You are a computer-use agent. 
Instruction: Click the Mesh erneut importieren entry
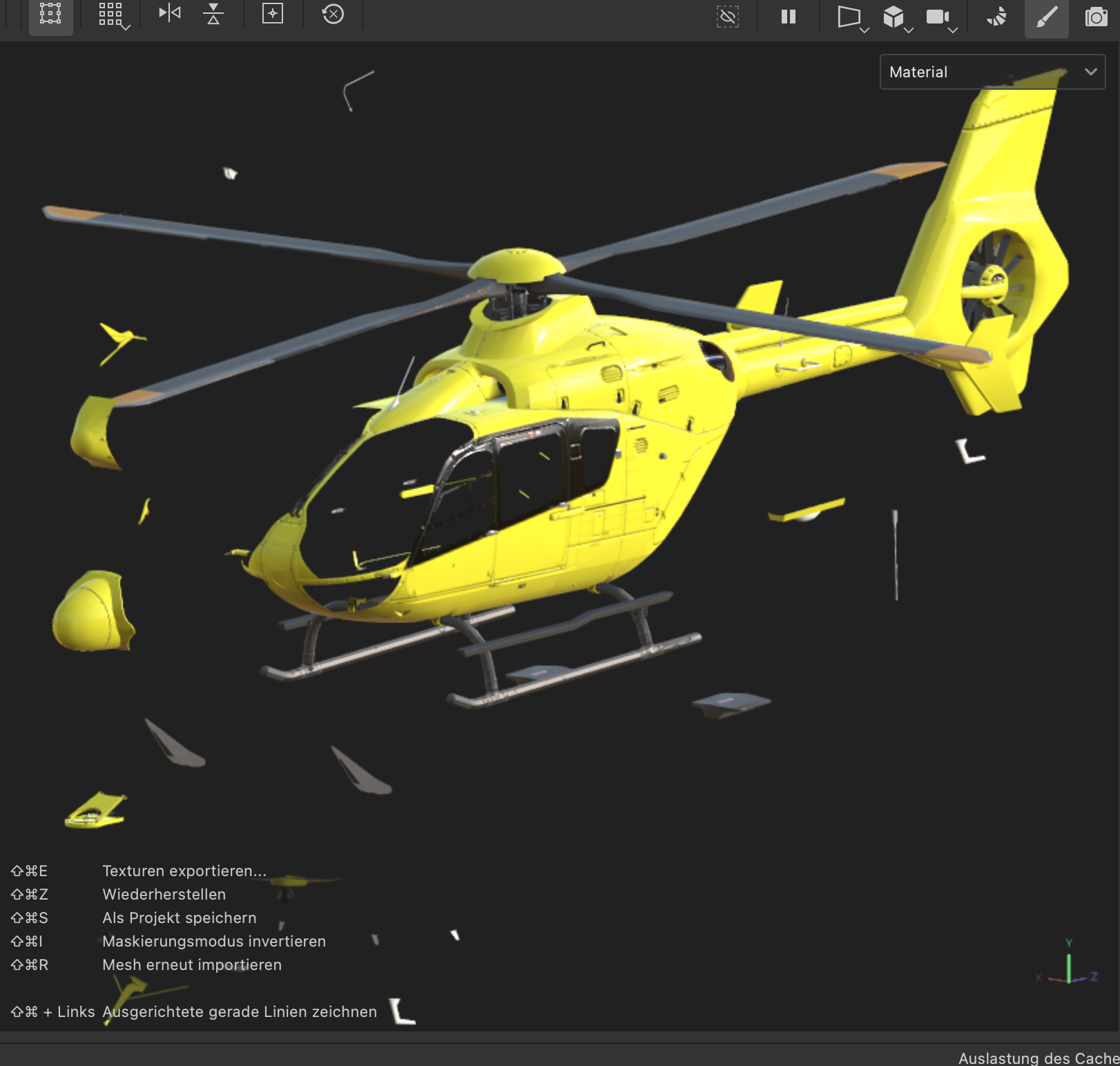pyautogui.click(x=191, y=965)
